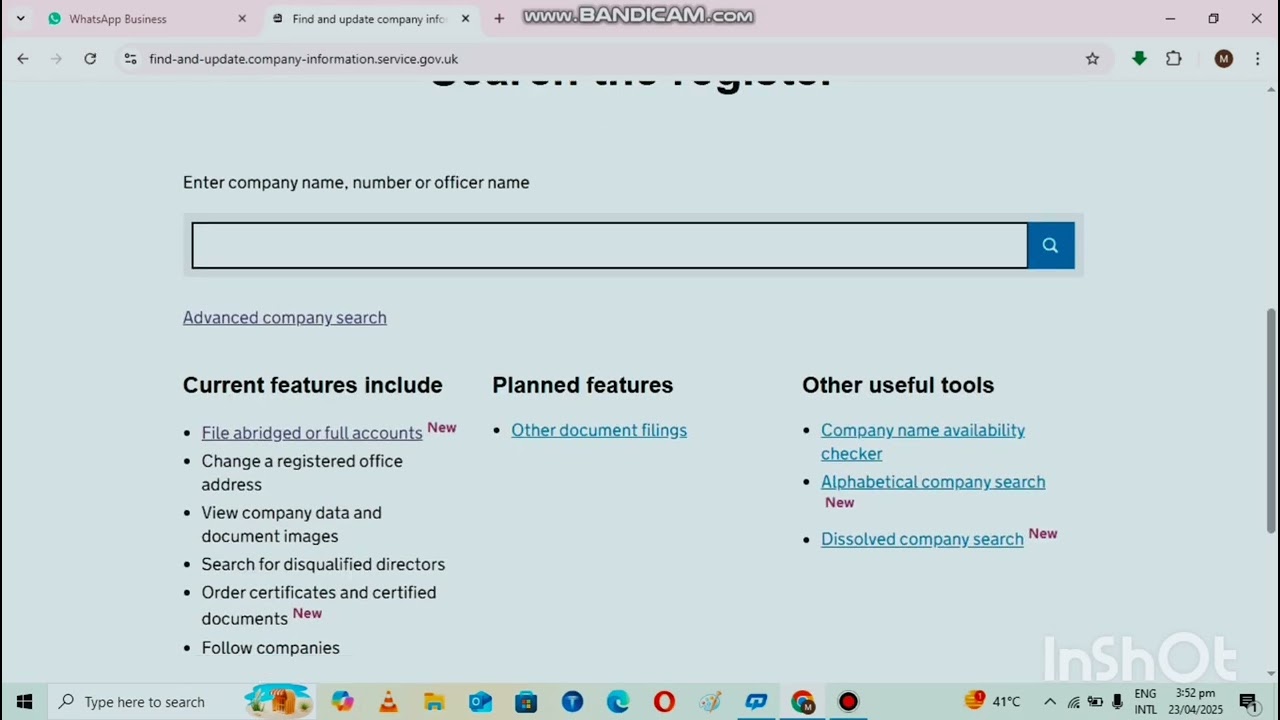The image size is (1280, 720).
Task: Open the blue chat-bubble app on taskbar
Action: tap(756, 702)
